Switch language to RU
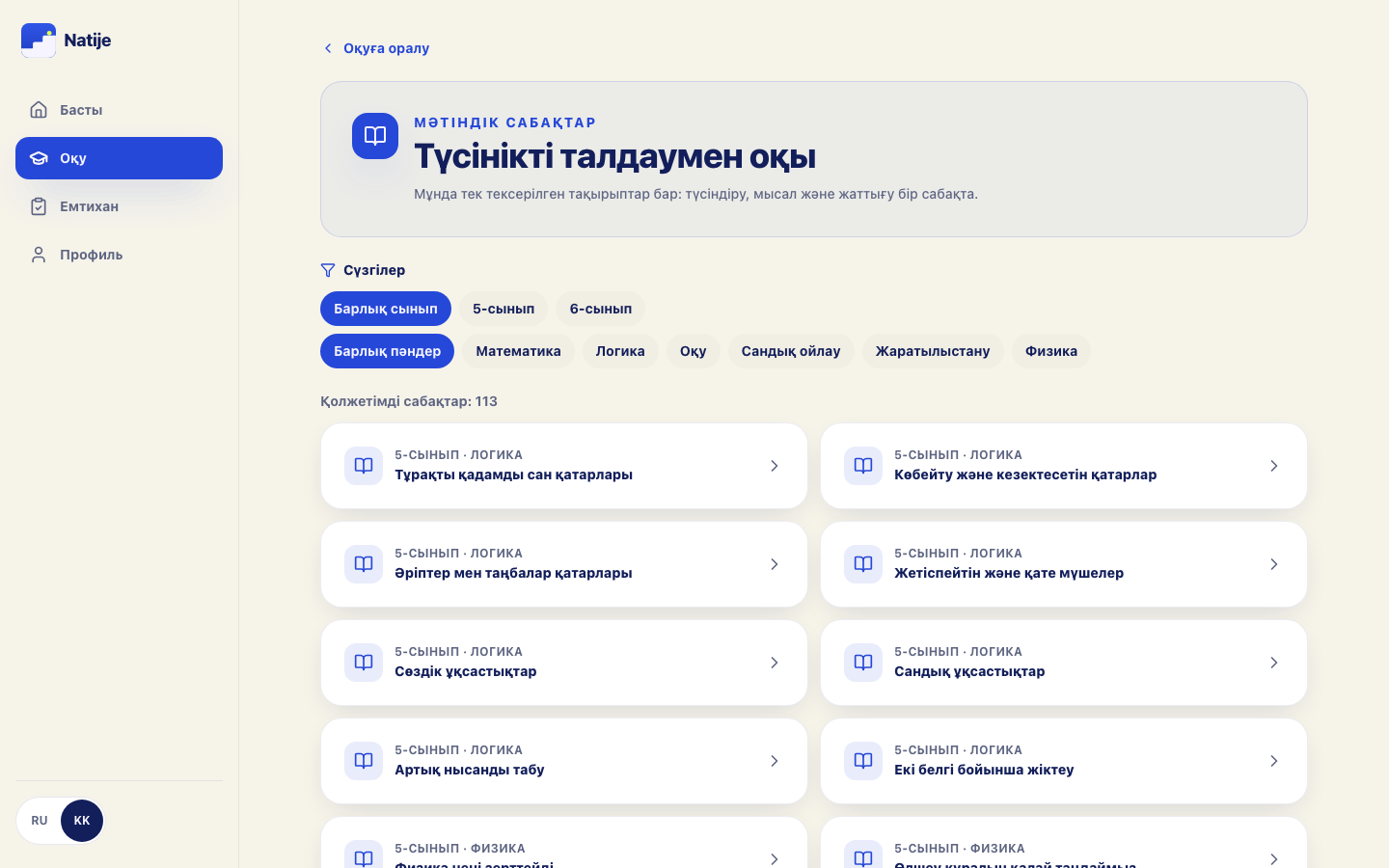This screenshot has height=868, width=1389. (x=40, y=821)
